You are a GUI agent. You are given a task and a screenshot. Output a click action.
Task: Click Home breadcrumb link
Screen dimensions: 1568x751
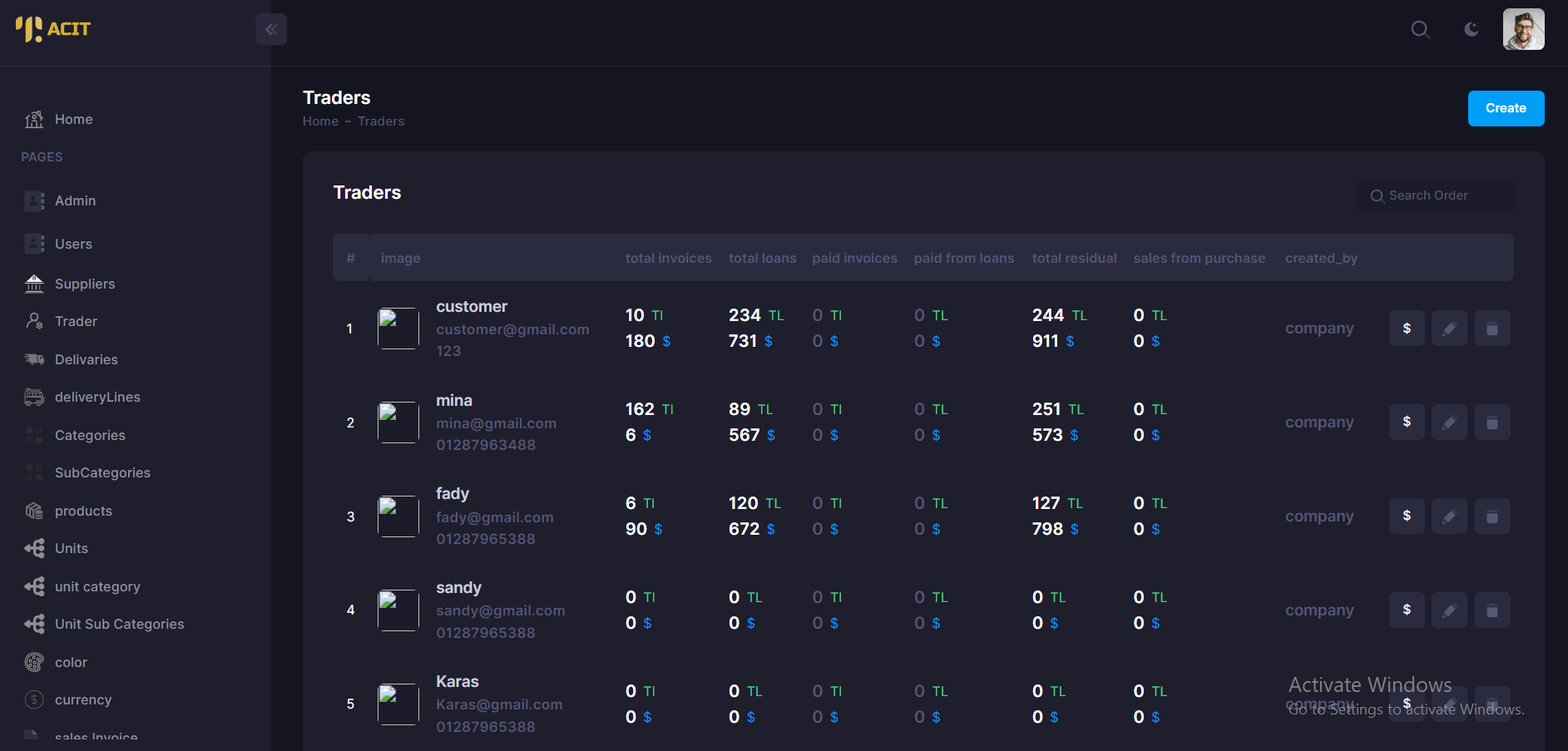pyautogui.click(x=320, y=121)
